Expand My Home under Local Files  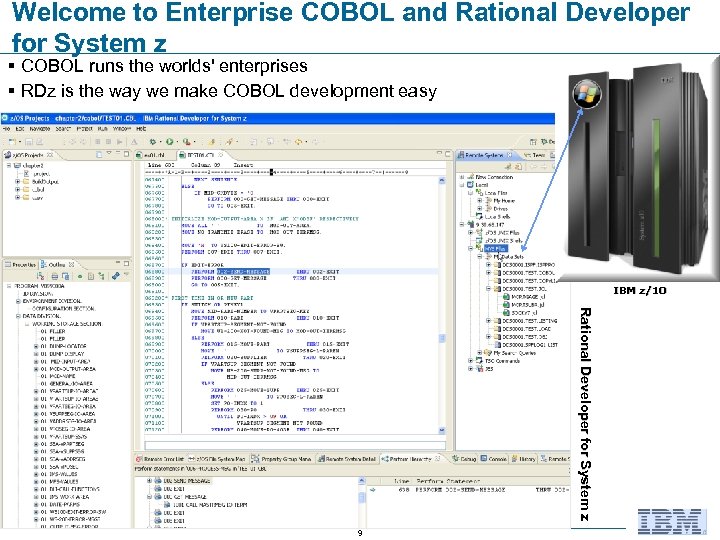[480, 201]
